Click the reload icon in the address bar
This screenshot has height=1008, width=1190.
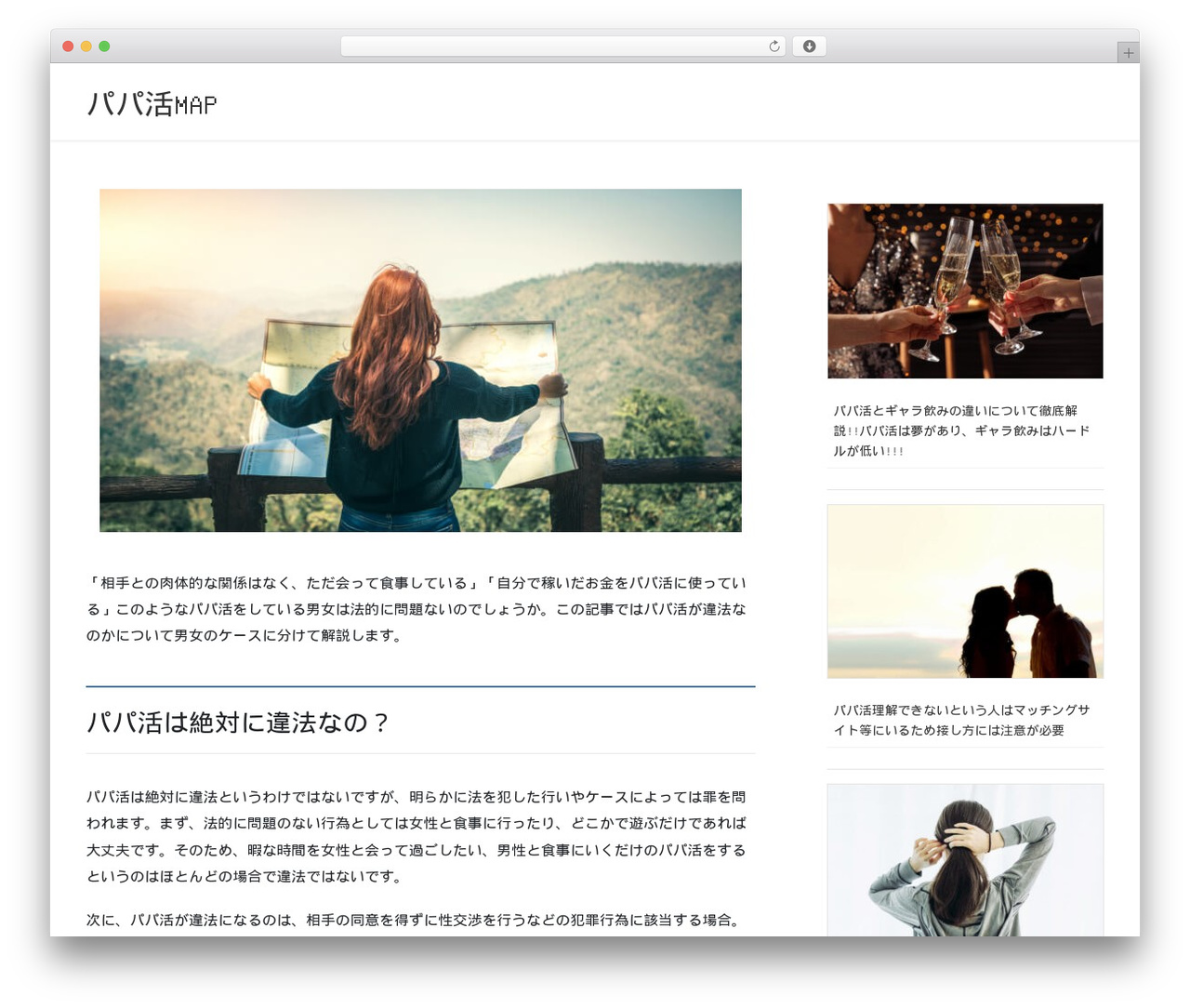pyautogui.click(x=773, y=46)
